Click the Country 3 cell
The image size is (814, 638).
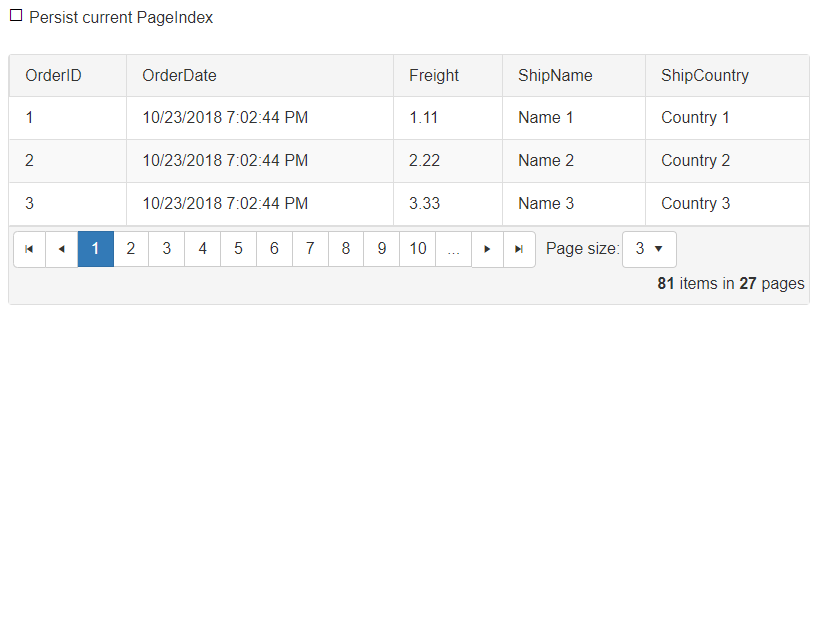tap(727, 204)
